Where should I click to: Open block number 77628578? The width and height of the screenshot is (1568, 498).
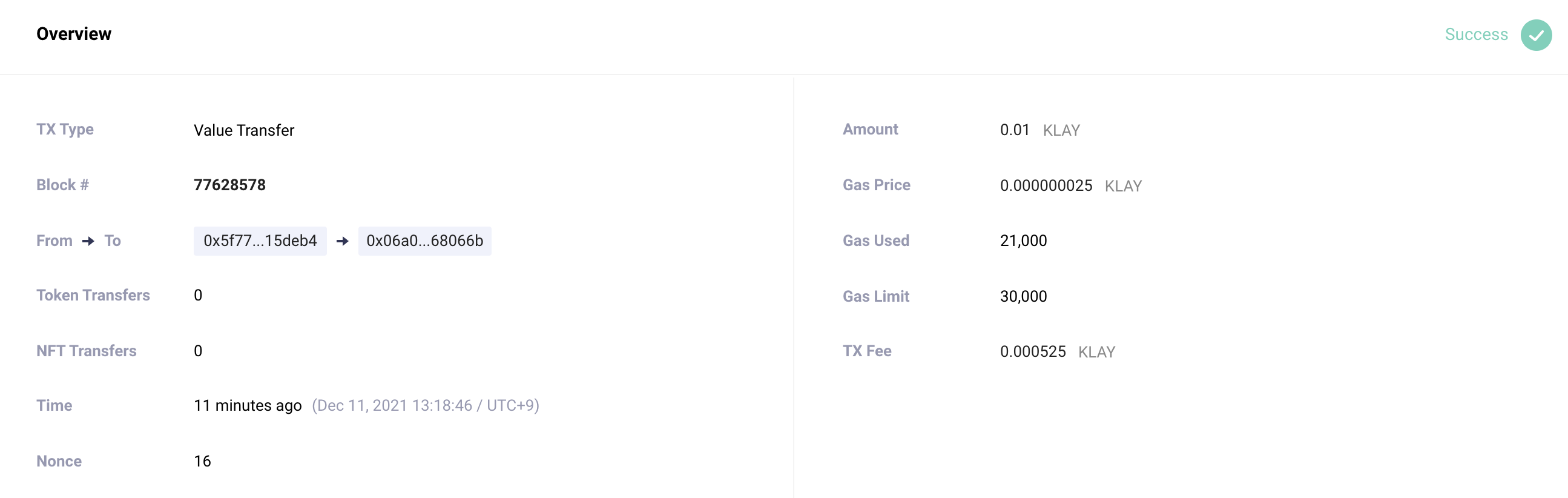pos(229,185)
